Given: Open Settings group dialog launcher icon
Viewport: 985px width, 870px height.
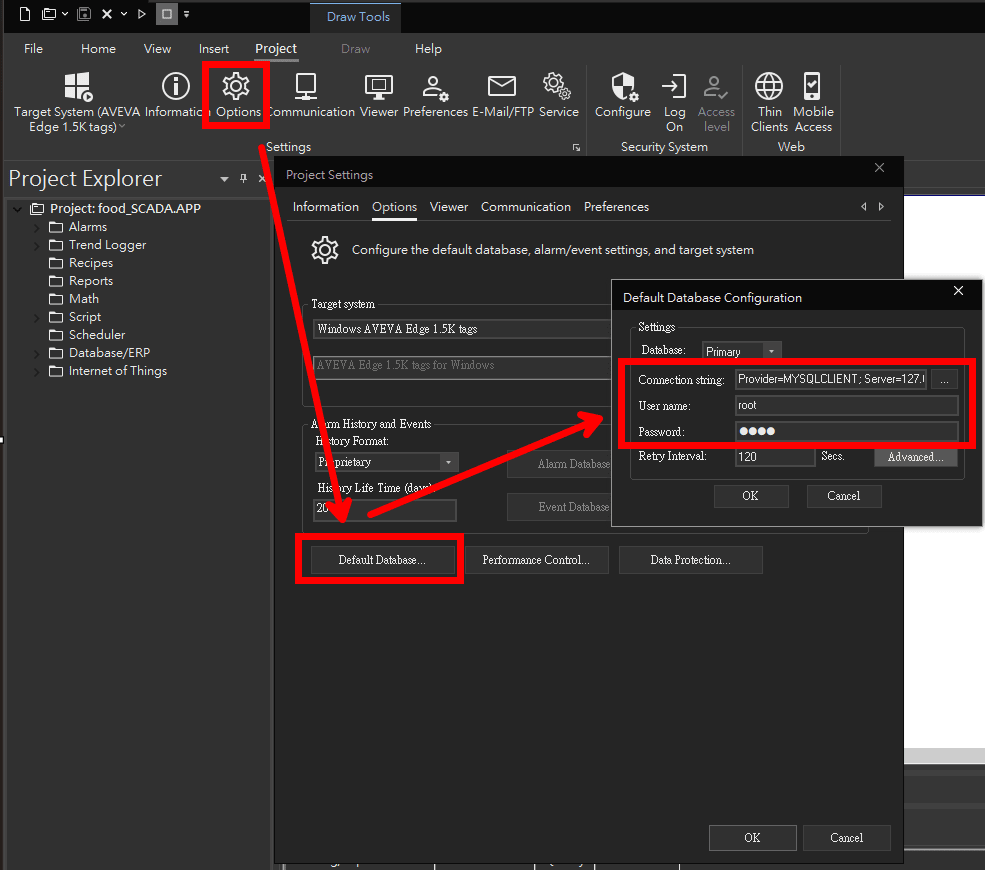Looking at the screenshot, I should pos(576,148).
